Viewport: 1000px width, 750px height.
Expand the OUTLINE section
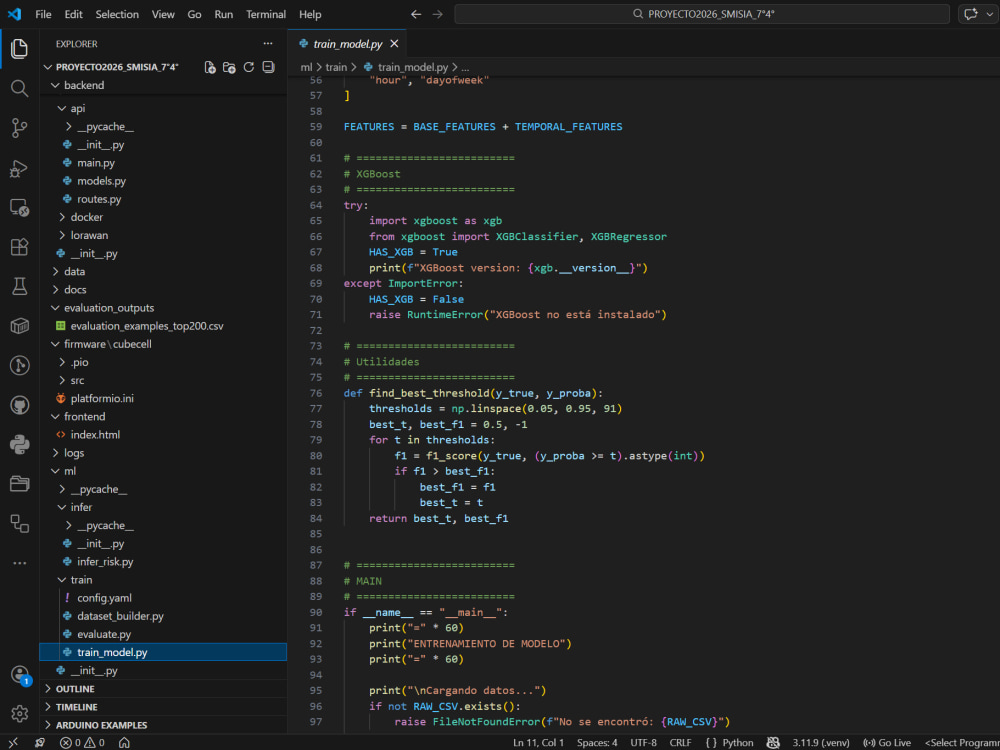click(x=163, y=689)
